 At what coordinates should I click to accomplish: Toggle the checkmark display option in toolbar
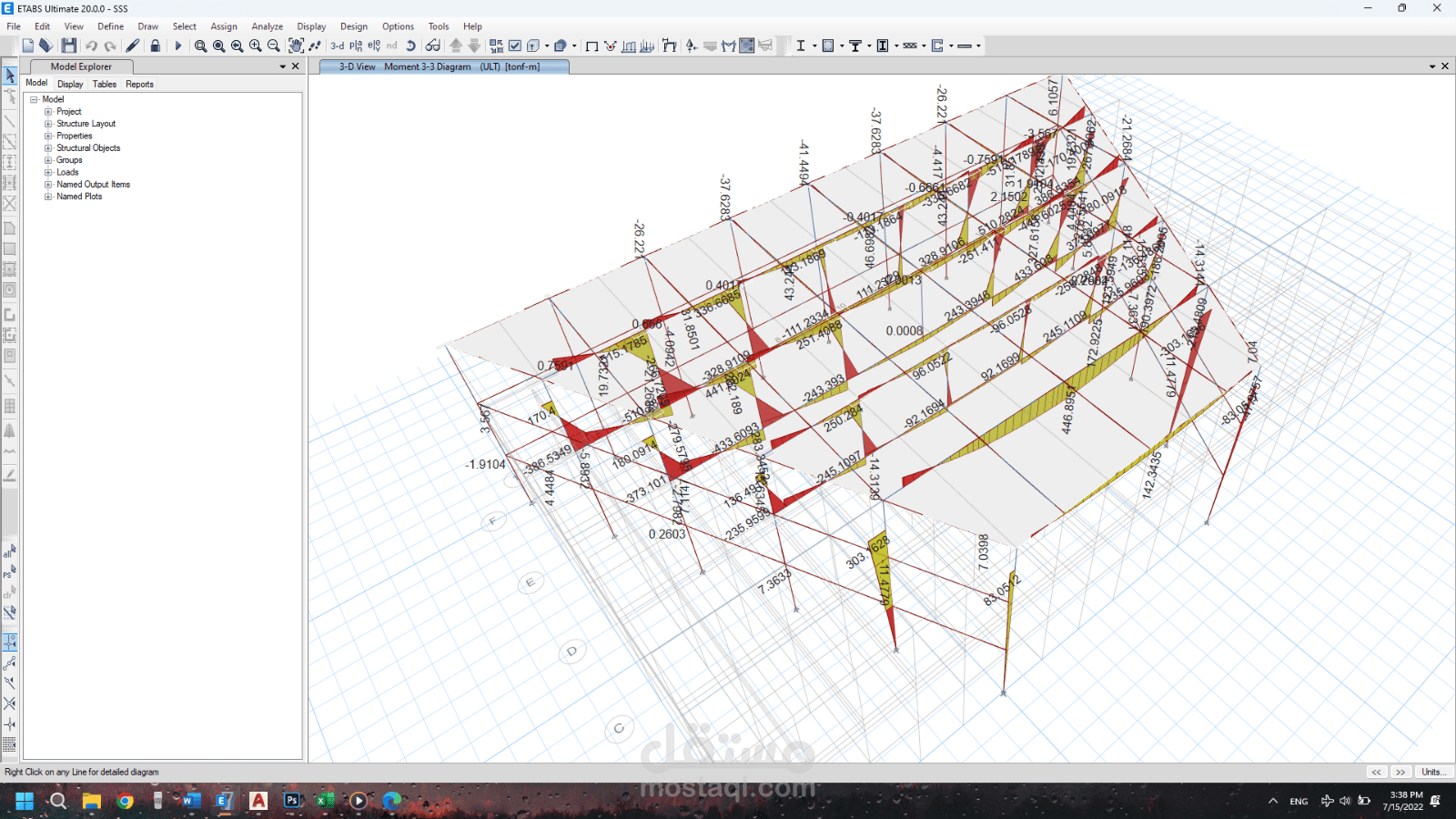(515, 45)
